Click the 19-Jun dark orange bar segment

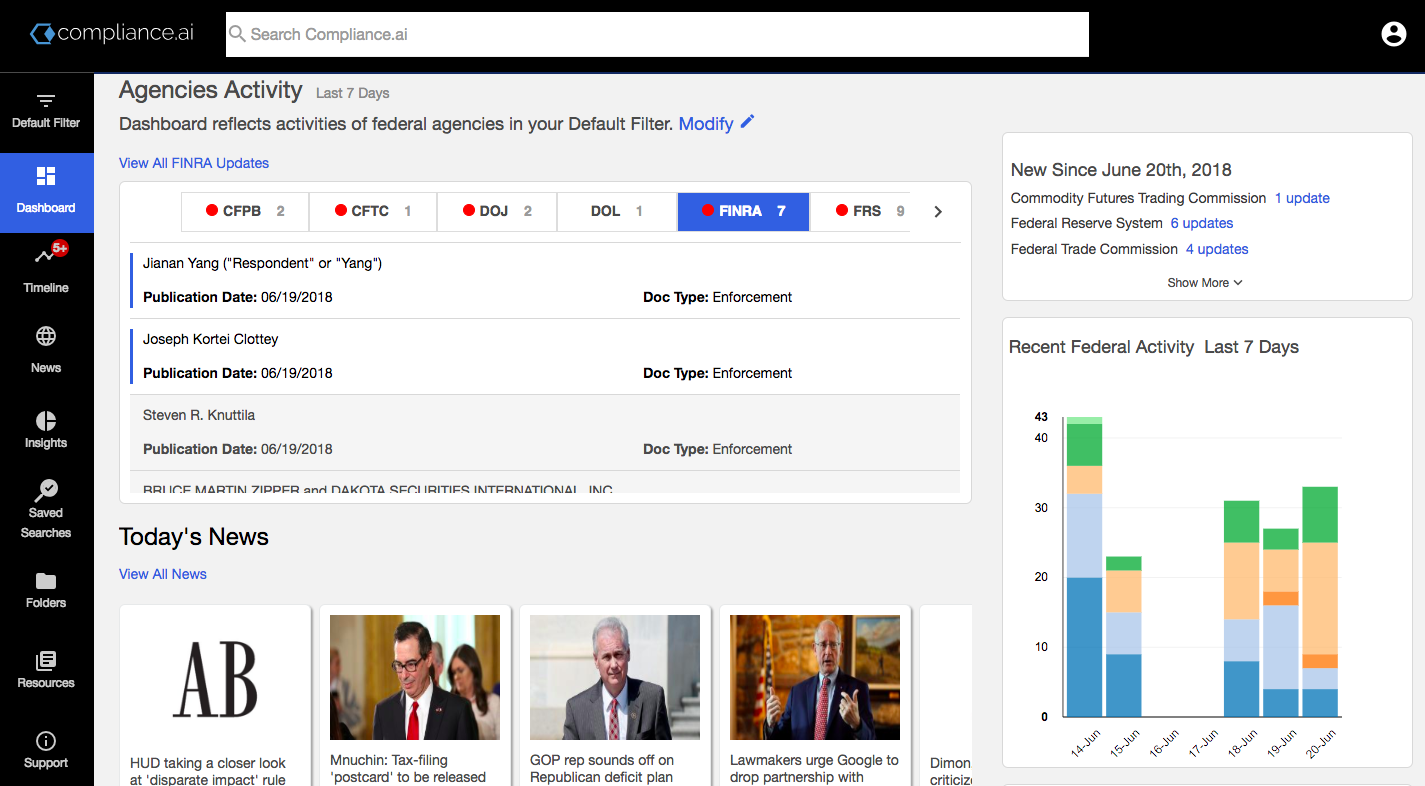[x=1281, y=598]
